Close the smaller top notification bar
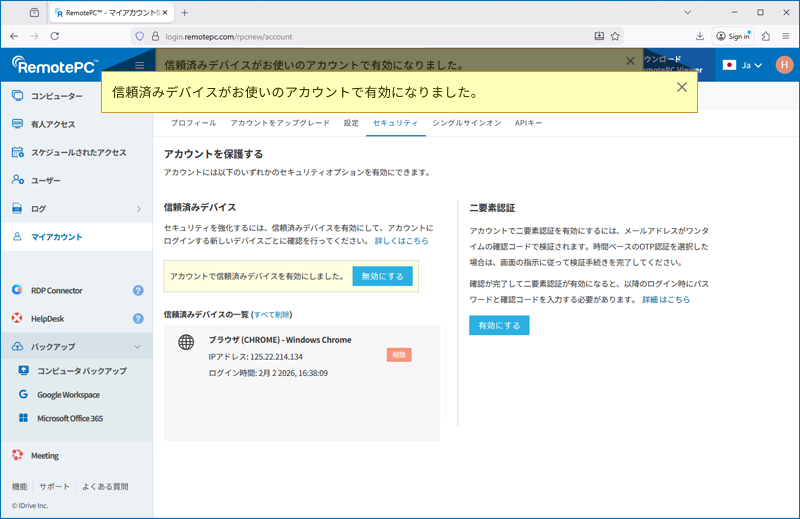The image size is (800, 519). 630,61
